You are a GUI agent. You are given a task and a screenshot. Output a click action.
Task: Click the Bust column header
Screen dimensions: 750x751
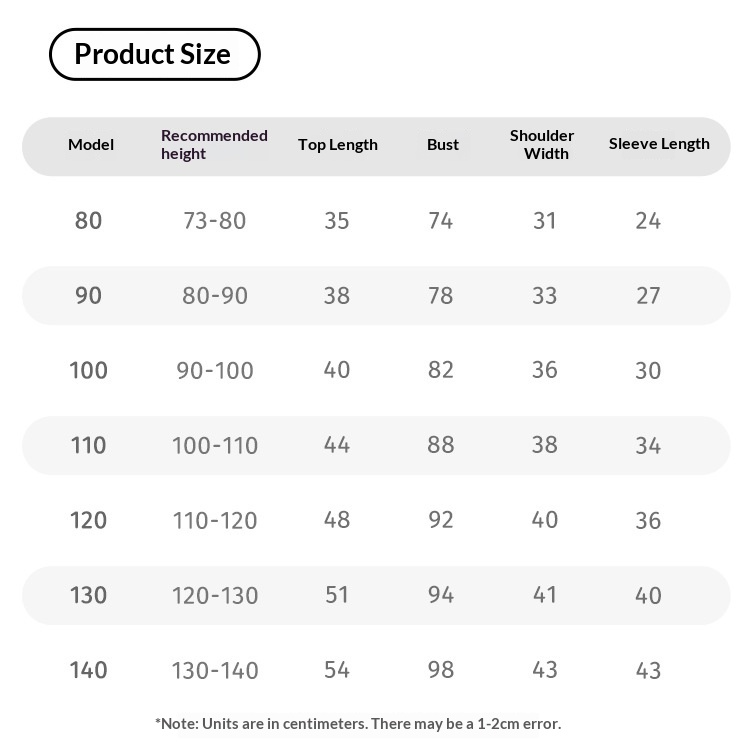pos(443,145)
